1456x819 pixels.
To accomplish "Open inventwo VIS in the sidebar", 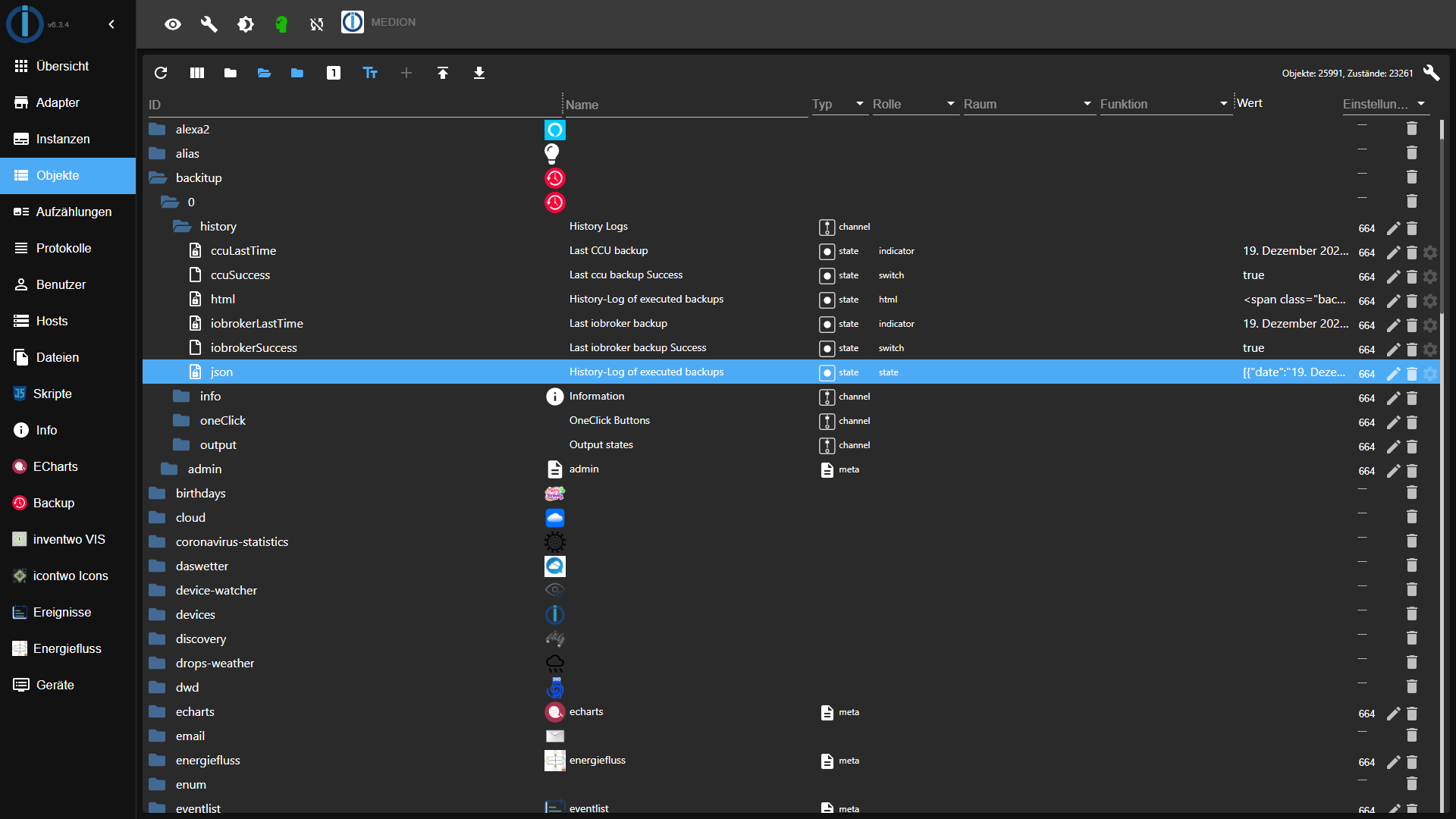I will point(67,539).
